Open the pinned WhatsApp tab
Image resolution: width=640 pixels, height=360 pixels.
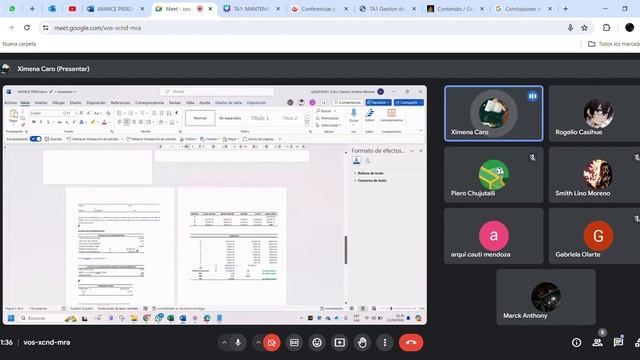pyautogui.click(x=12, y=9)
